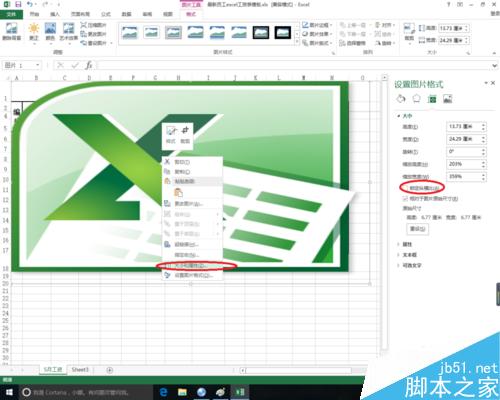The width and height of the screenshot is (500, 400).
Task: Collapse the Size (大小) section in pane
Action: [399, 116]
